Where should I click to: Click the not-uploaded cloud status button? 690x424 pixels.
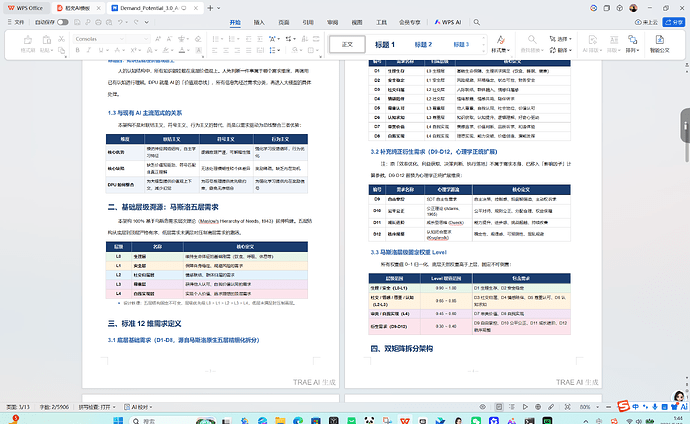click(x=646, y=22)
